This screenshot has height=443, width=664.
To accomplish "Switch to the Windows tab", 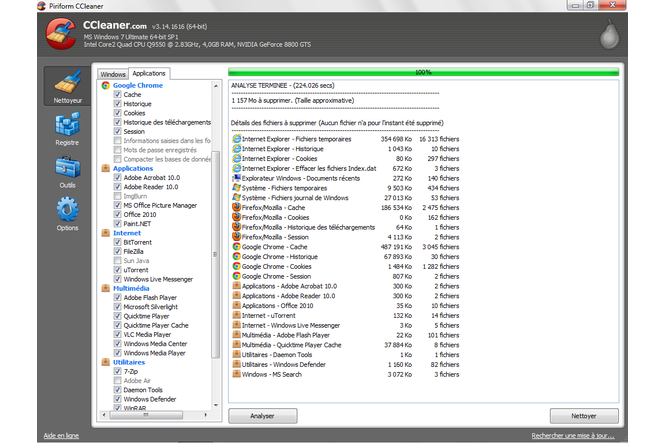I will click(x=113, y=74).
